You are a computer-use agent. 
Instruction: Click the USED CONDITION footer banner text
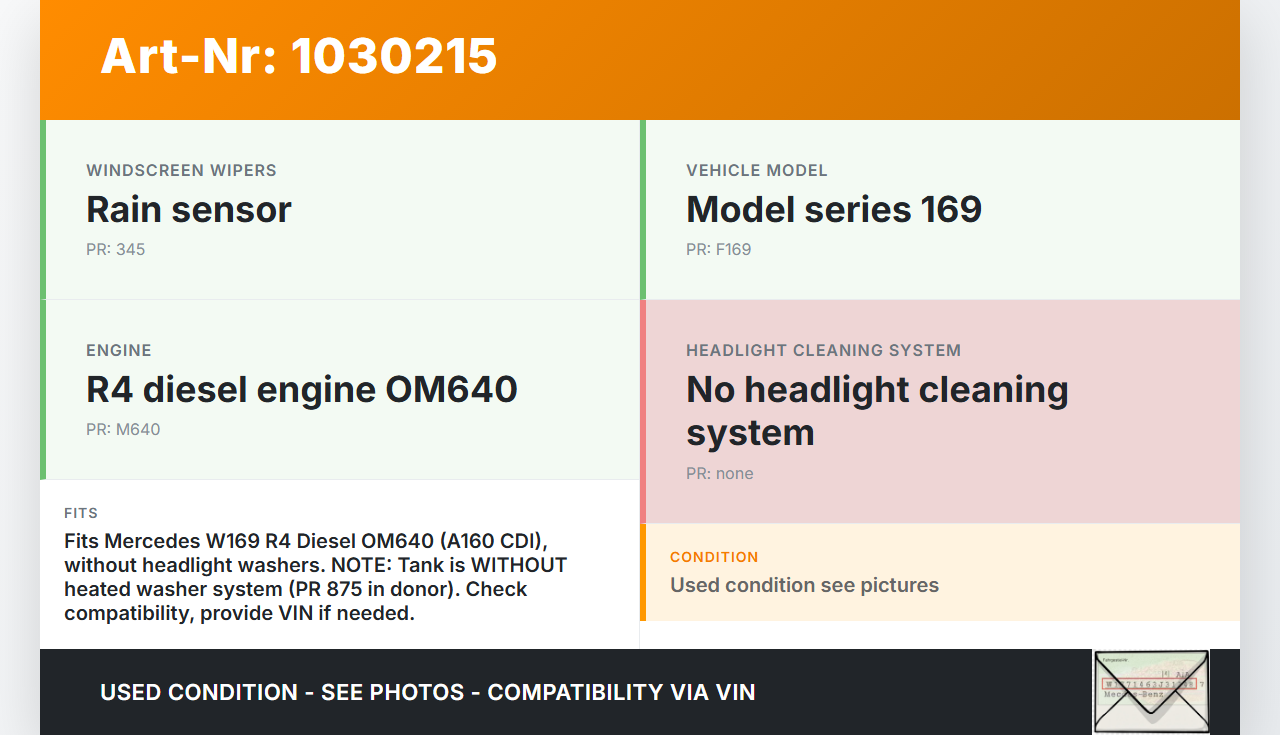(x=427, y=692)
